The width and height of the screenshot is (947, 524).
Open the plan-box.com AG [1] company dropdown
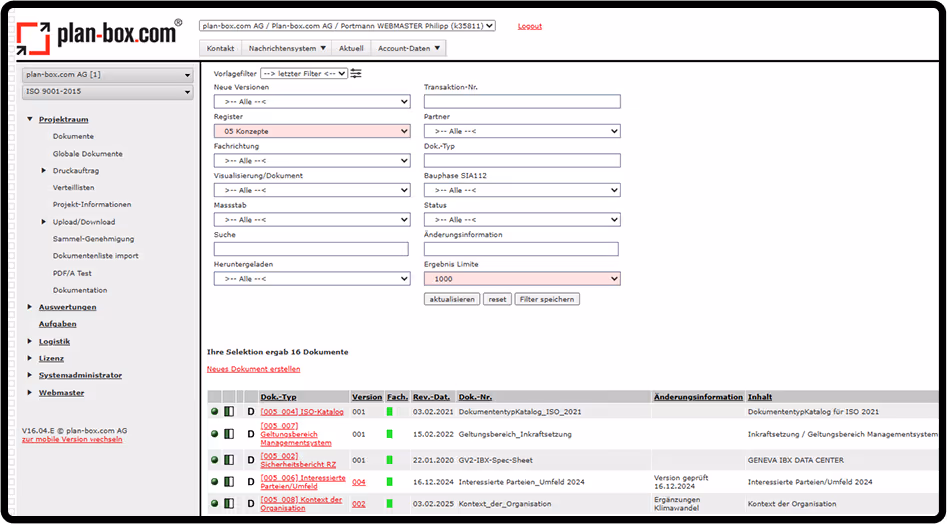point(107,75)
